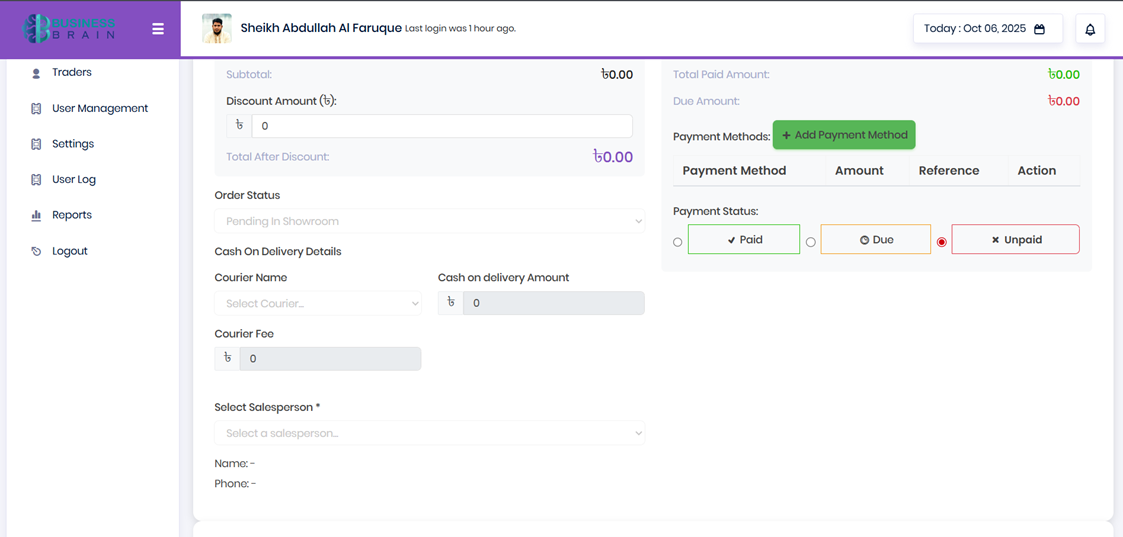This screenshot has width=1123, height=537.
Task: Open notifications bell icon
Action: (x=1090, y=29)
